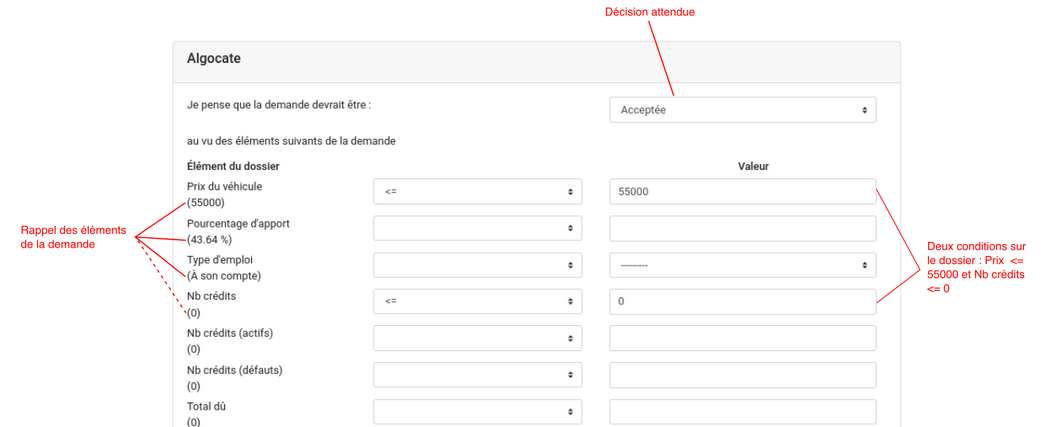Open the Nb crédits operator dropdown set to <=
1043x427 pixels.
coord(477,301)
